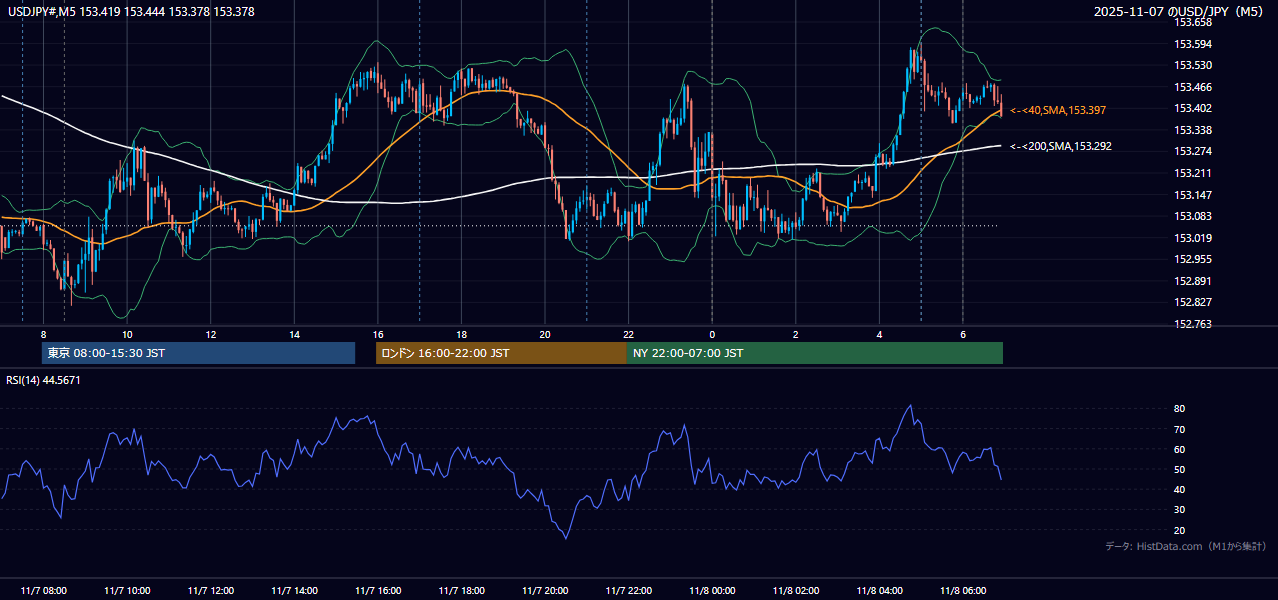The height and width of the screenshot is (600, 1278).
Task: Click price axis label 153.466
Action: click(1193, 87)
